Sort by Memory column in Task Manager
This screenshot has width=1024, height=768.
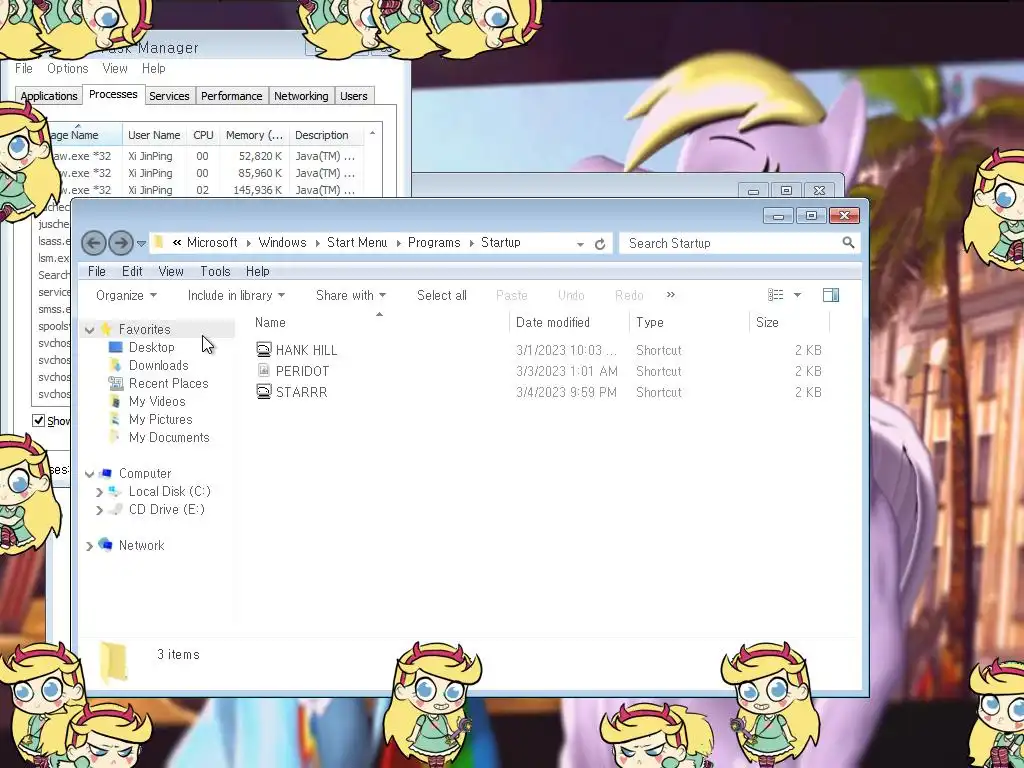pos(254,135)
